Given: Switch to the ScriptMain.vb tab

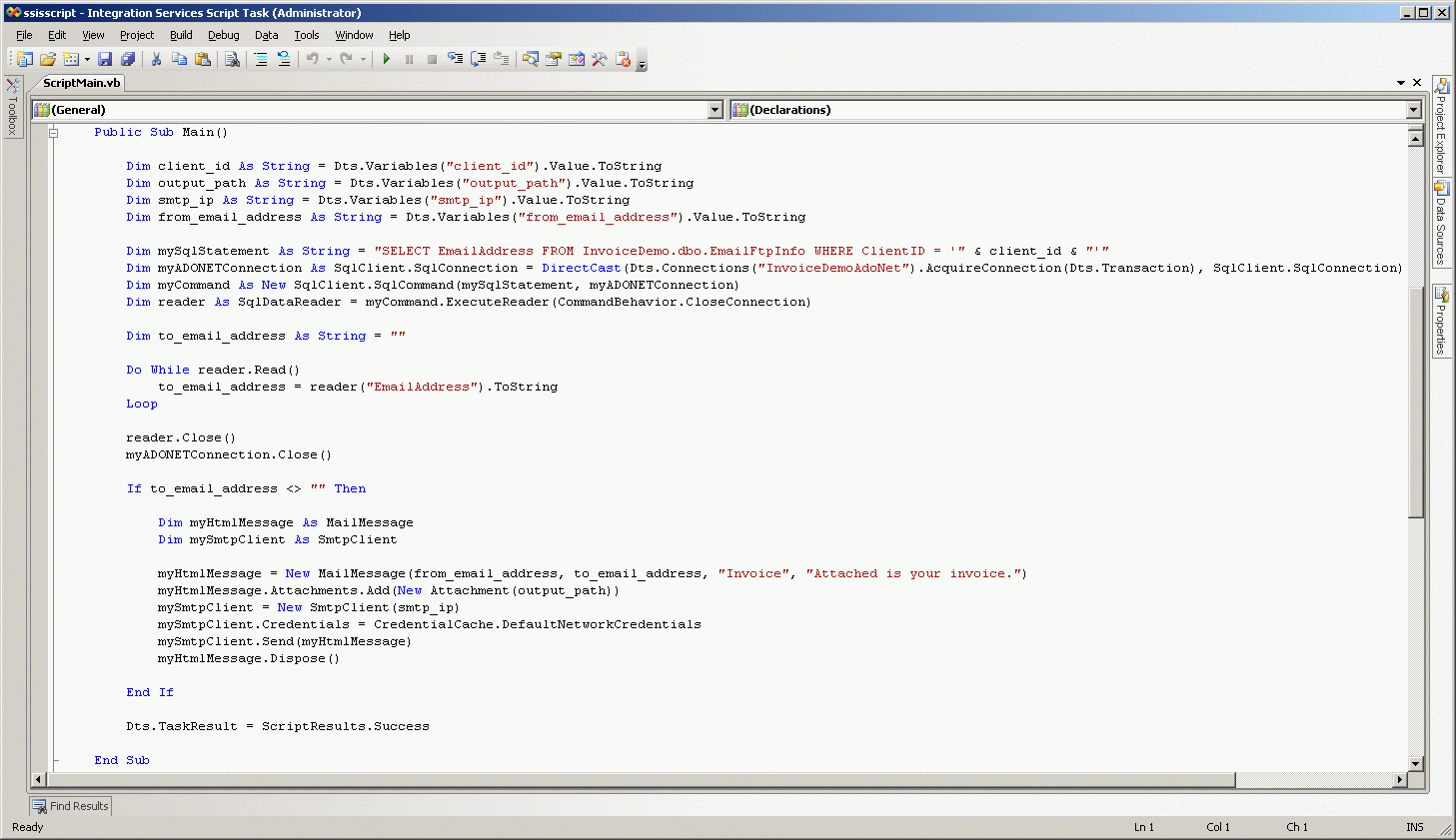Looking at the screenshot, I should 81,83.
